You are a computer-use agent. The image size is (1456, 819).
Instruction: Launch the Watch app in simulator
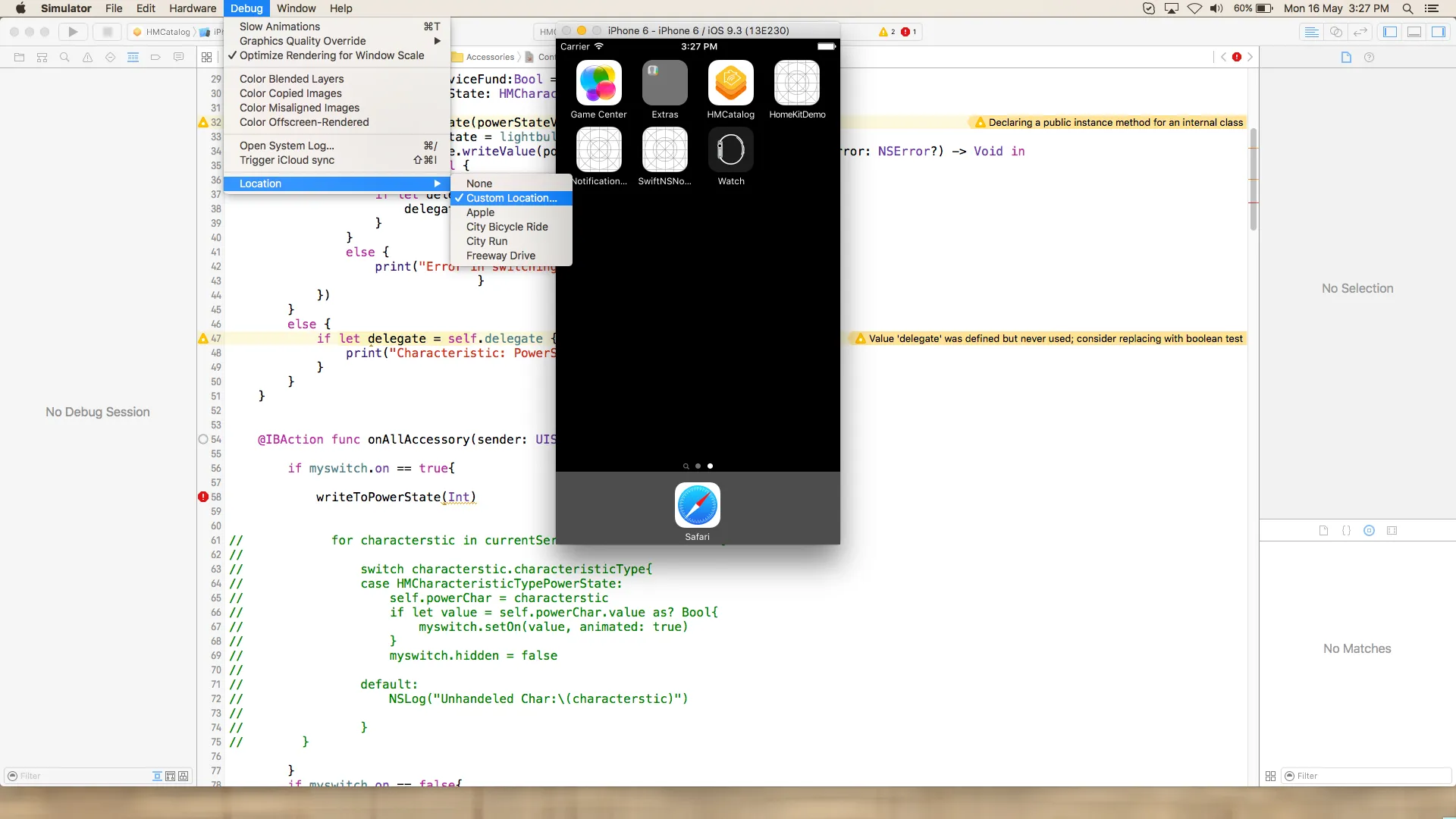coord(730,150)
